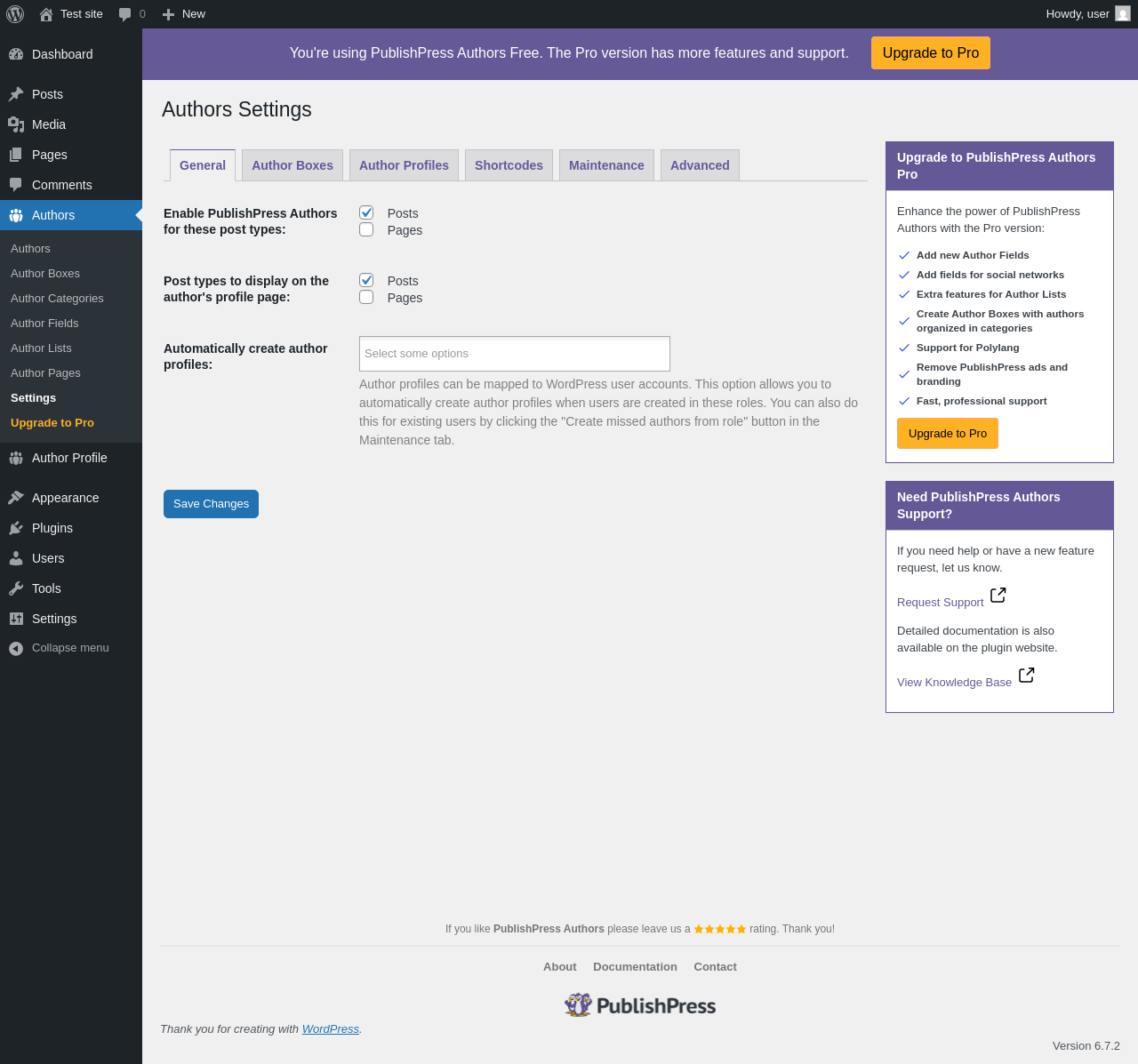Click the Collapse menu arrow icon
The width and height of the screenshot is (1138, 1064).
pos(16,648)
